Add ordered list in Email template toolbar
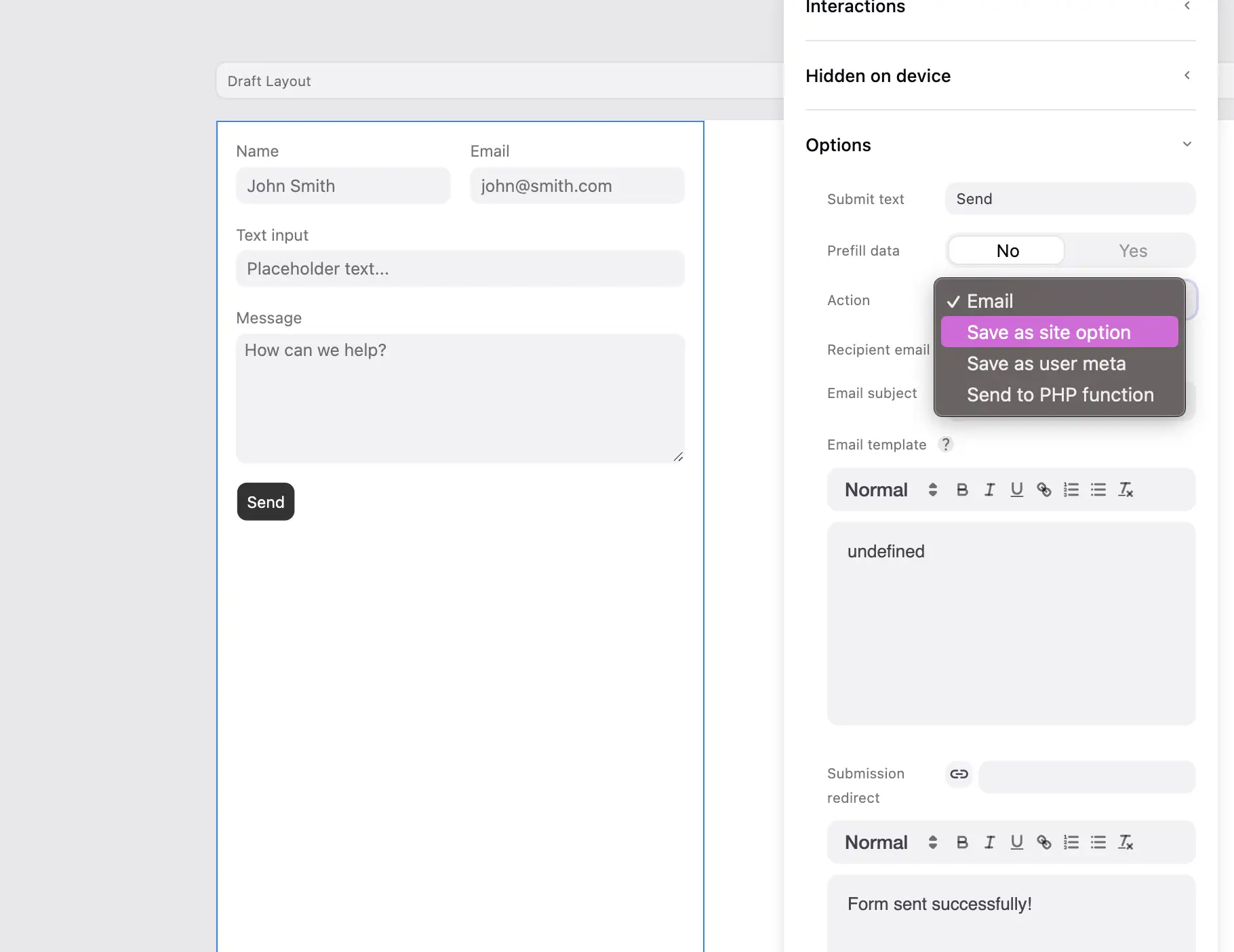The image size is (1234, 952). 1071,490
